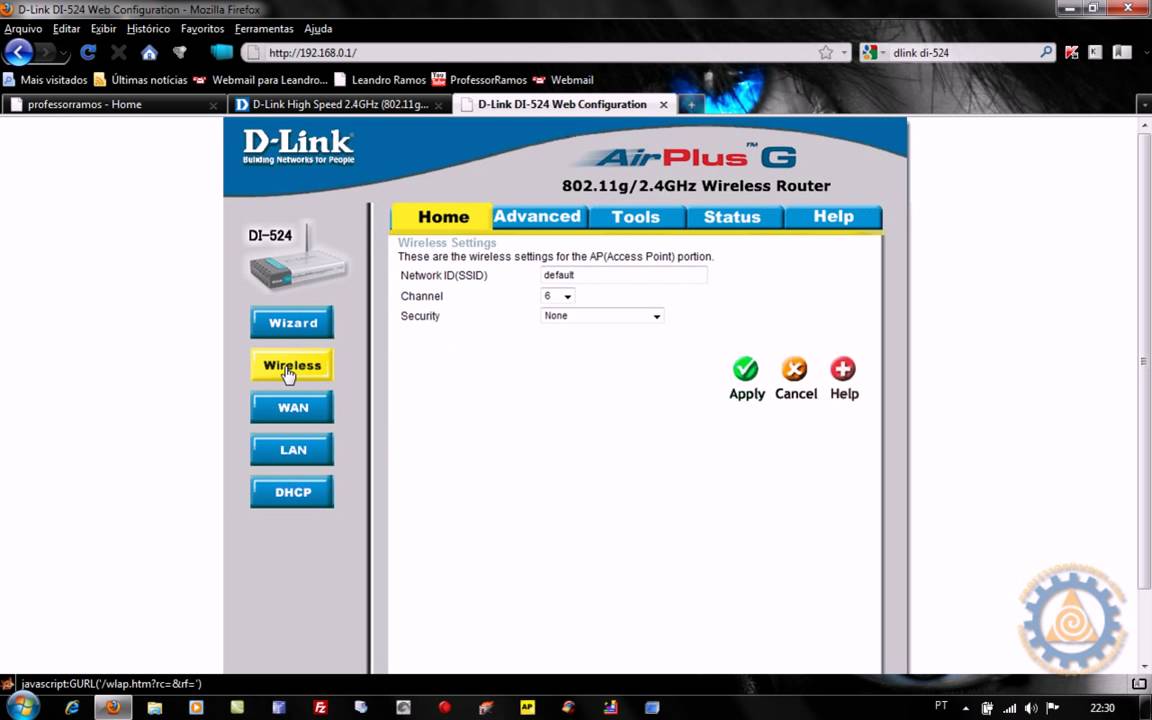Open FileZilla from the taskbar
Image resolution: width=1152 pixels, height=720 pixels.
pos(320,708)
